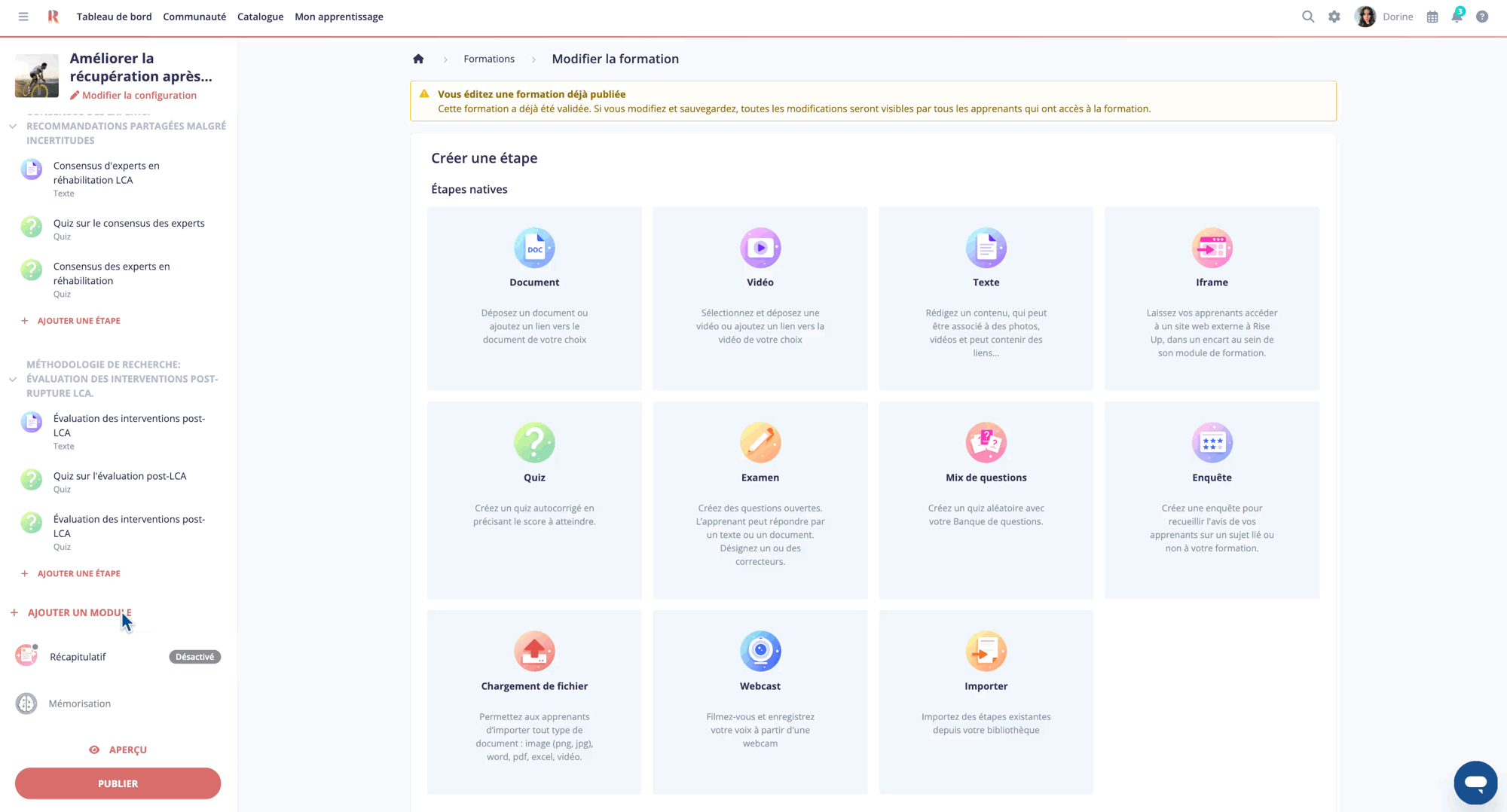
Task: Open the Catalogue menu item
Action: [260, 17]
